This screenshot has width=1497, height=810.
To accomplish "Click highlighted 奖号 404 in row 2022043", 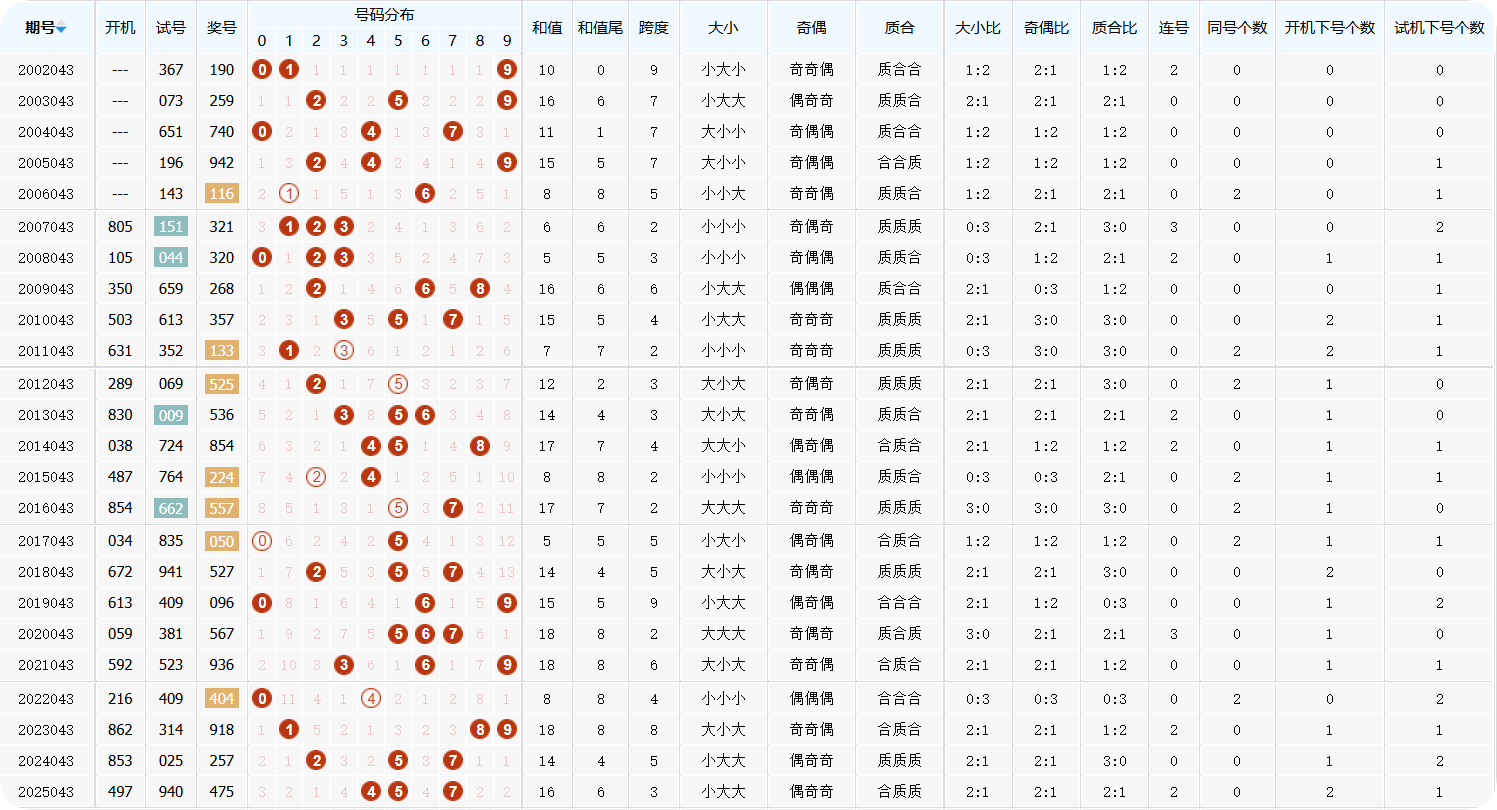I will (x=222, y=699).
